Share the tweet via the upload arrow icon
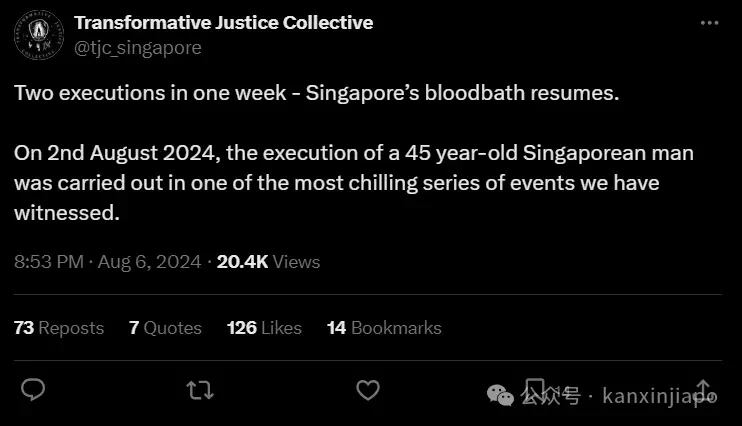 pyautogui.click(x=704, y=390)
